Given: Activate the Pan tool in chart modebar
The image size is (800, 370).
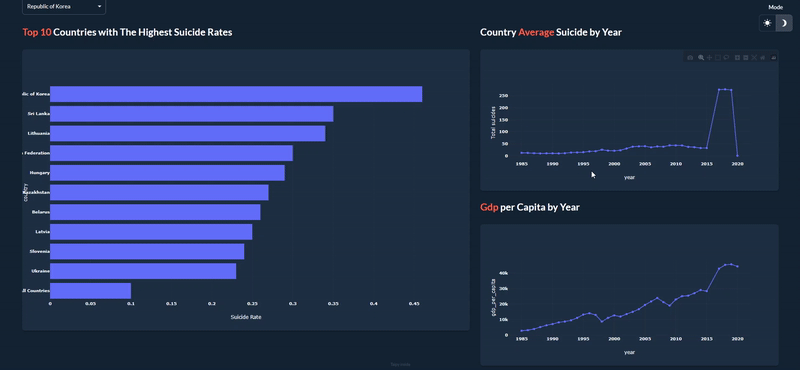Looking at the screenshot, I should 710,58.
